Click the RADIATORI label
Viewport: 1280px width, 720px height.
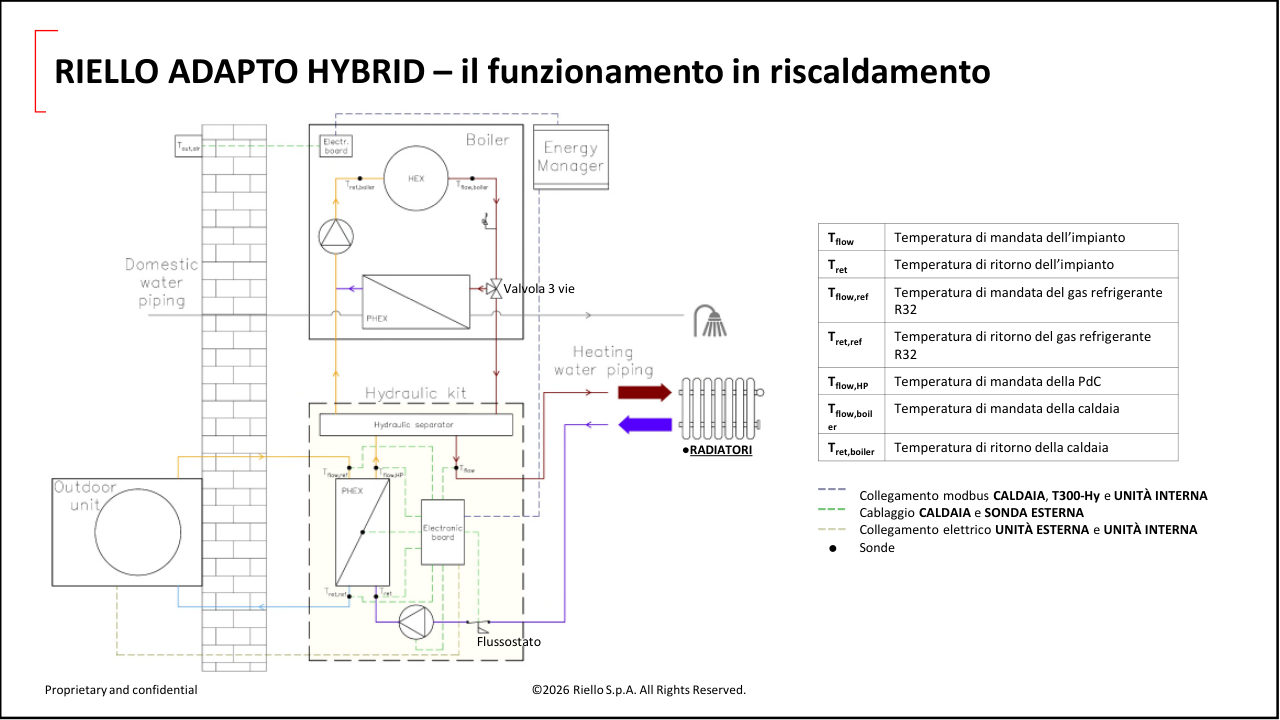coord(721,451)
